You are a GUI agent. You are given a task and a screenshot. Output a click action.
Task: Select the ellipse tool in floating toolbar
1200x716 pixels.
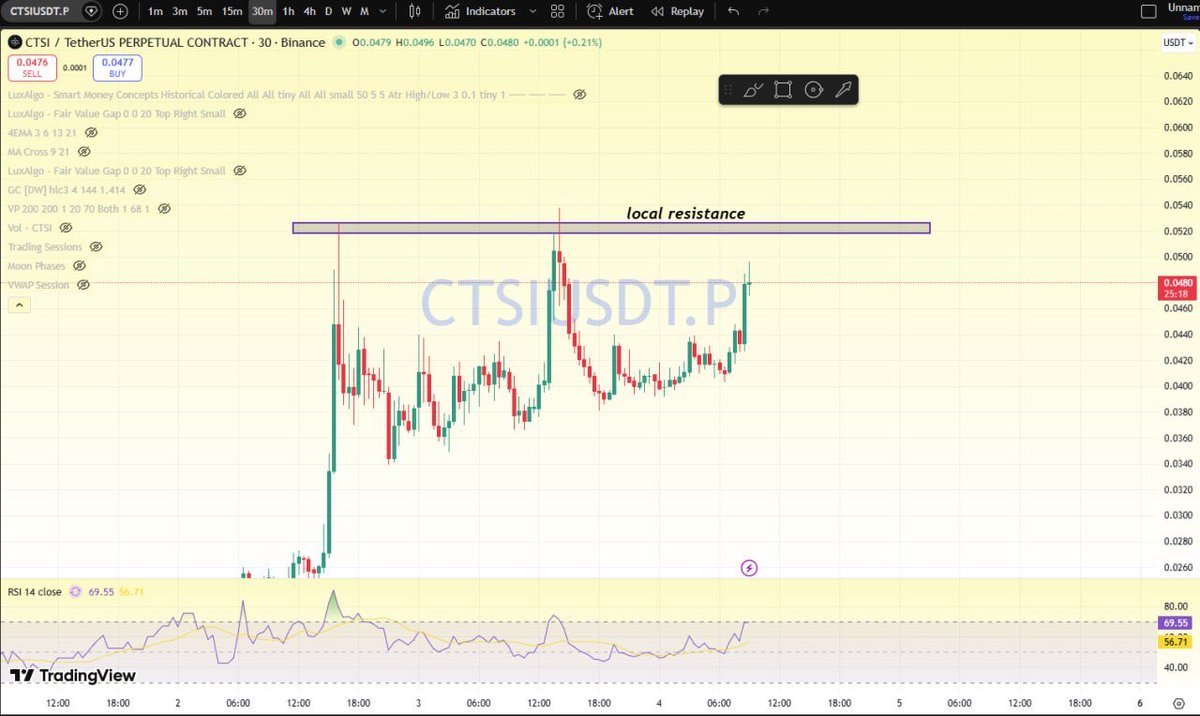[814, 89]
